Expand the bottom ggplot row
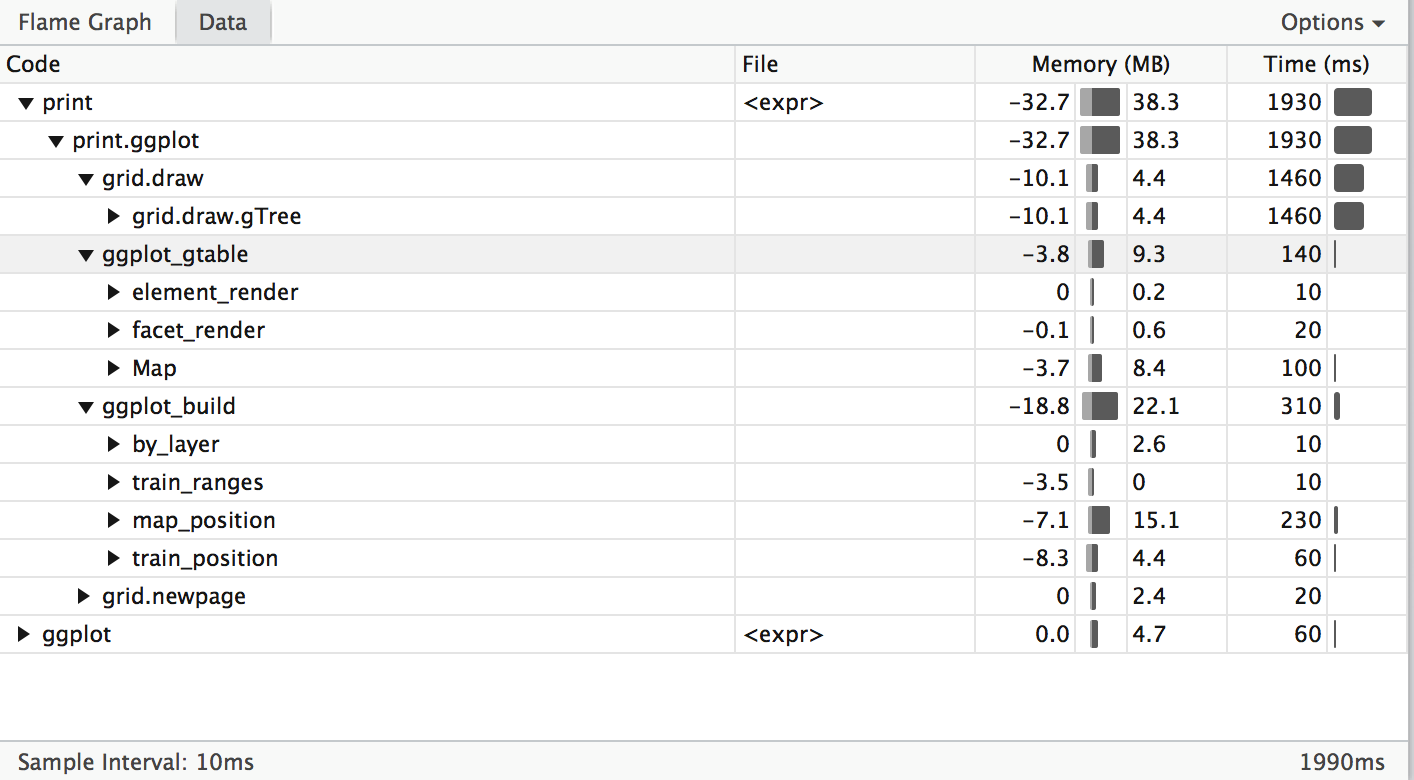The width and height of the screenshot is (1414, 780). click(25, 634)
